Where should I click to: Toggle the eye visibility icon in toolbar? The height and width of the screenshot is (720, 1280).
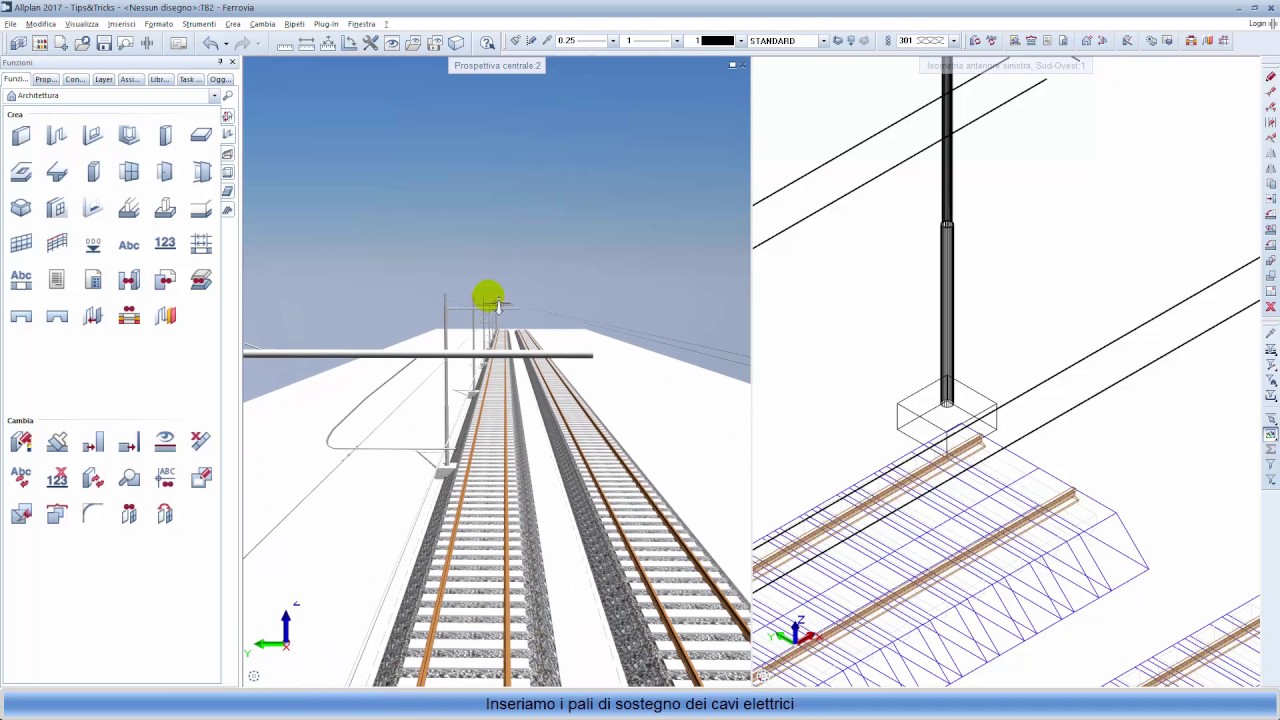[392, 43]
